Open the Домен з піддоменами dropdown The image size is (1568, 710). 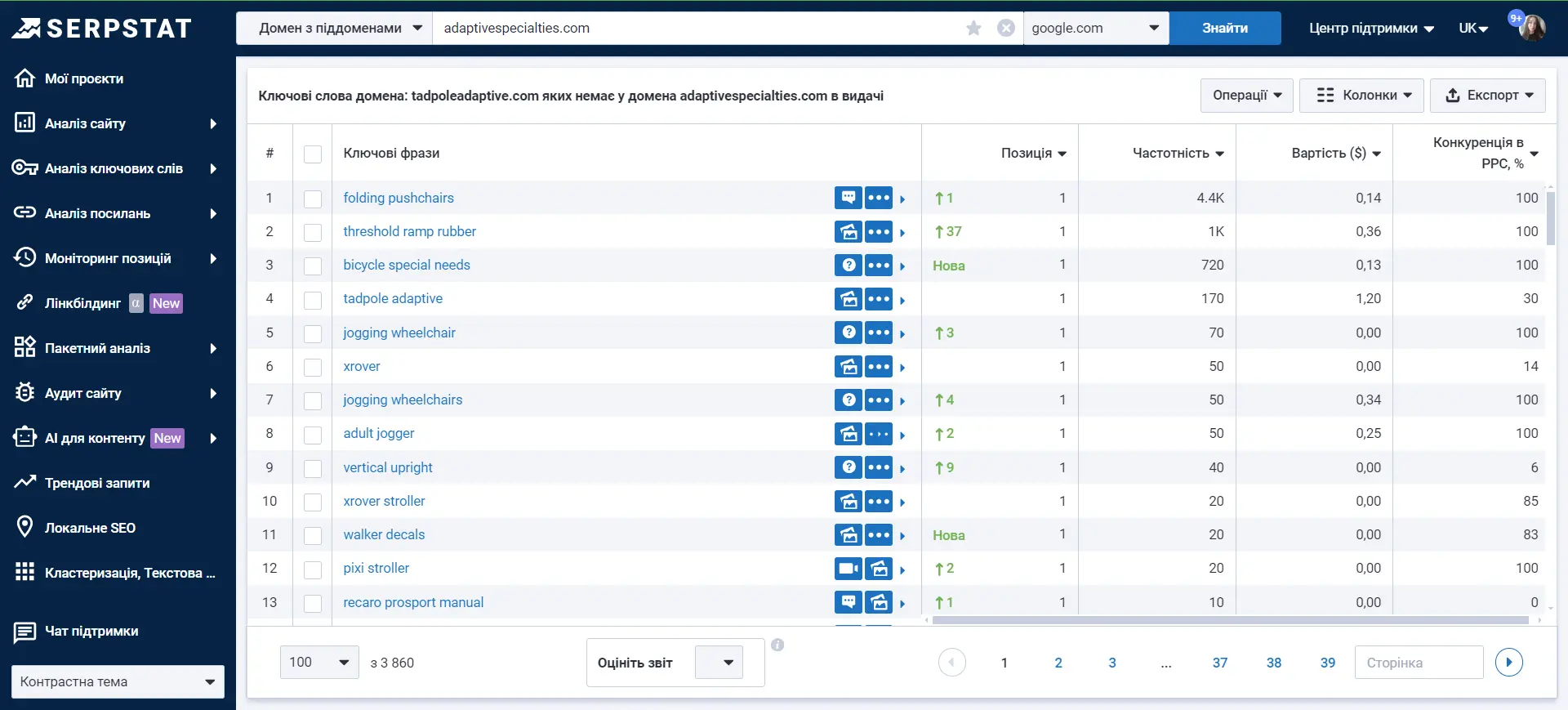point(335,29)
